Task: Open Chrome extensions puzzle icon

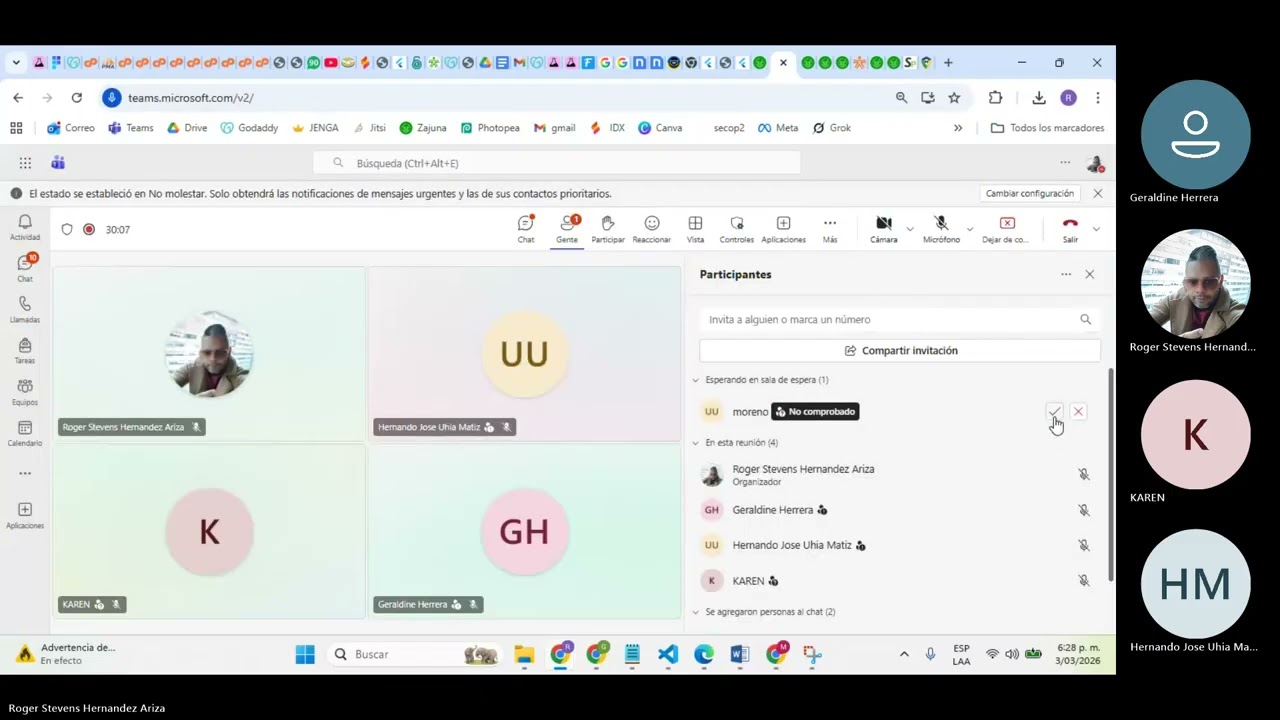Action: tap(995, 97)
